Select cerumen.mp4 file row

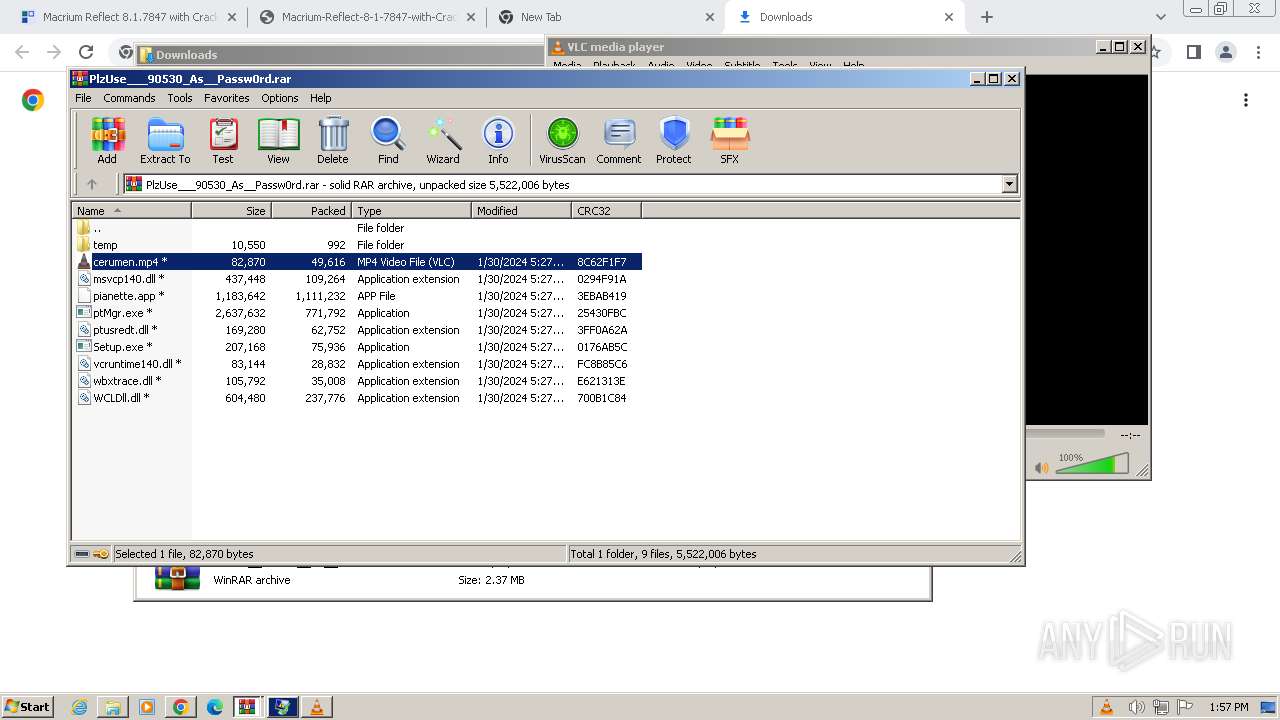point(357,262)
